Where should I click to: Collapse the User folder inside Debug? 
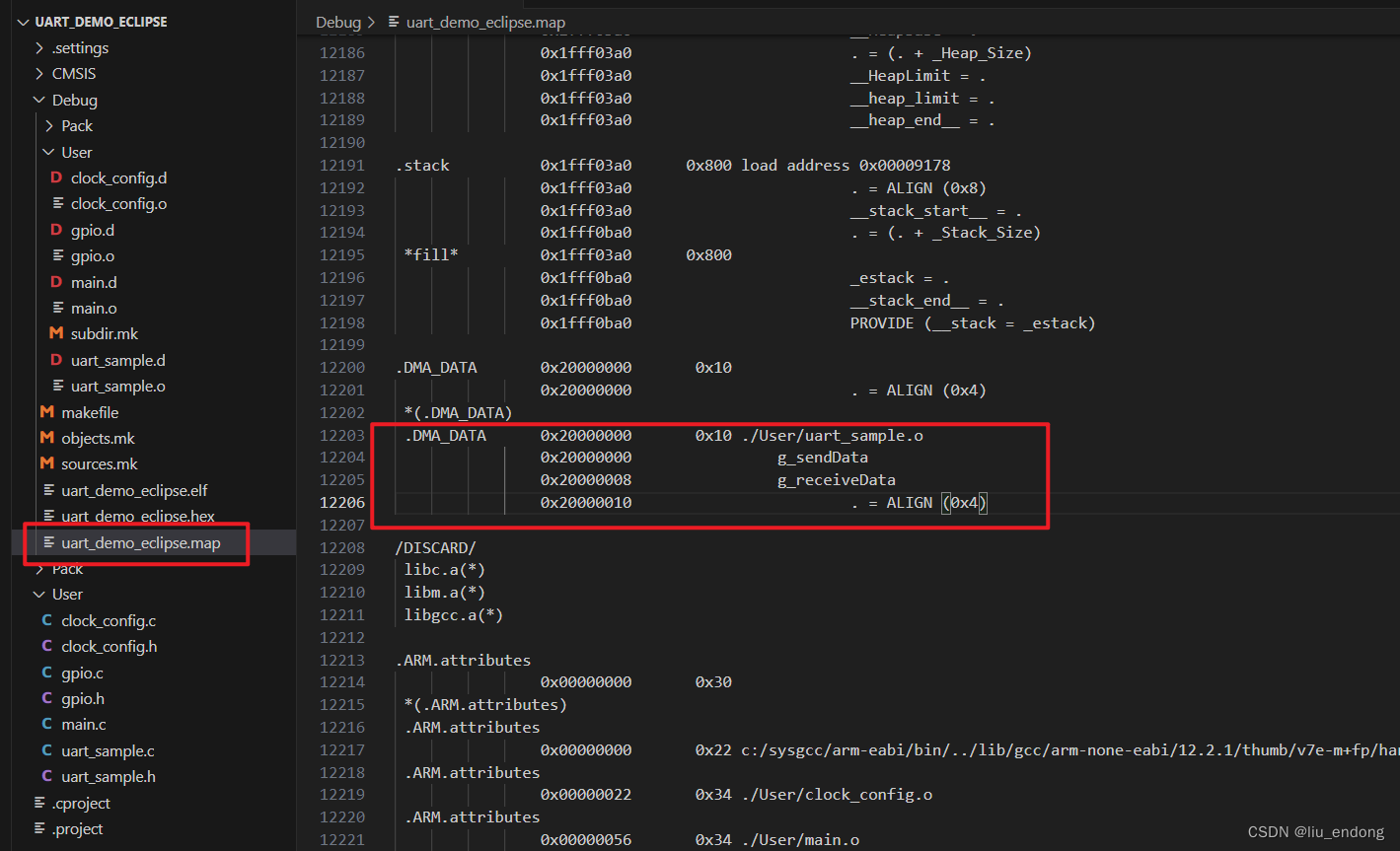[49, 152]
